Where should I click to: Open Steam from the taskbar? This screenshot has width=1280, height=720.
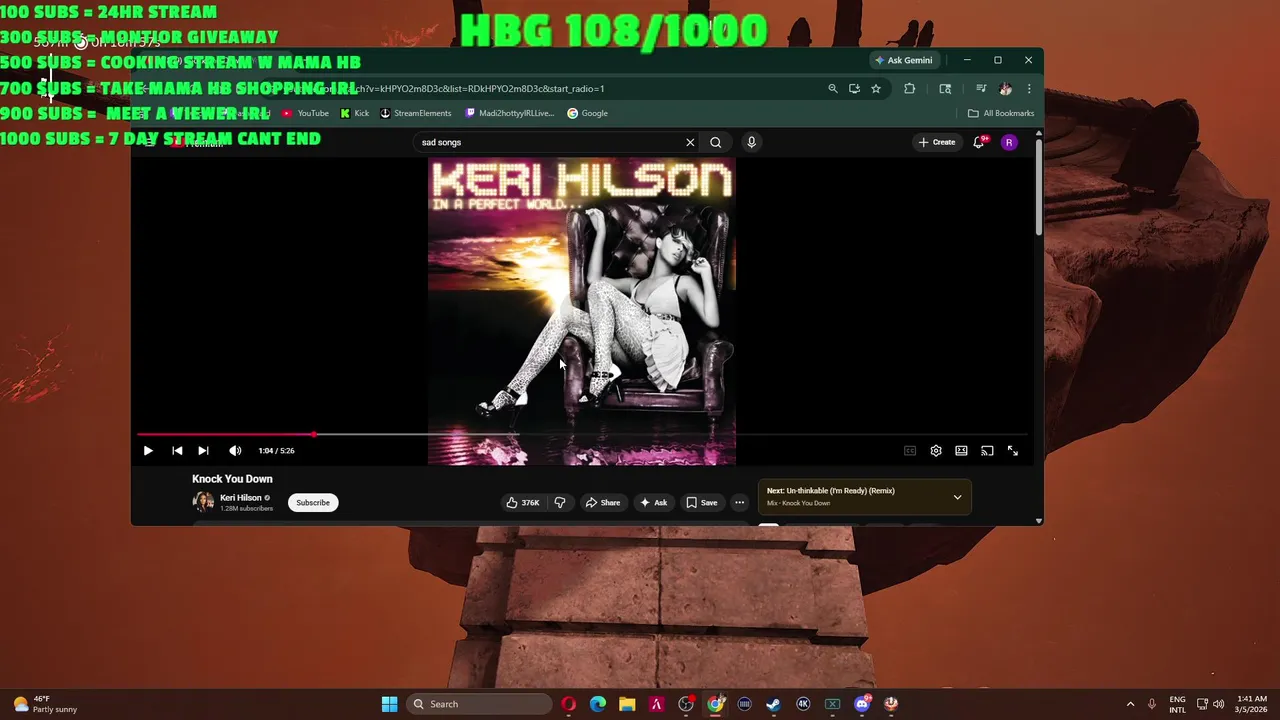tap(774, 704)
